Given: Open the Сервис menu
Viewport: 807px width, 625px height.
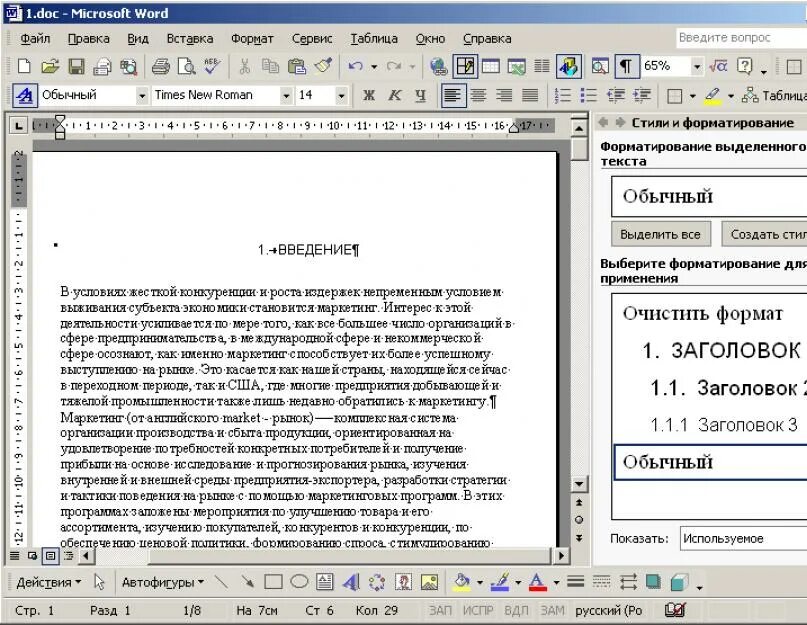Looking at the screenshot, I should tap(311, 38).
